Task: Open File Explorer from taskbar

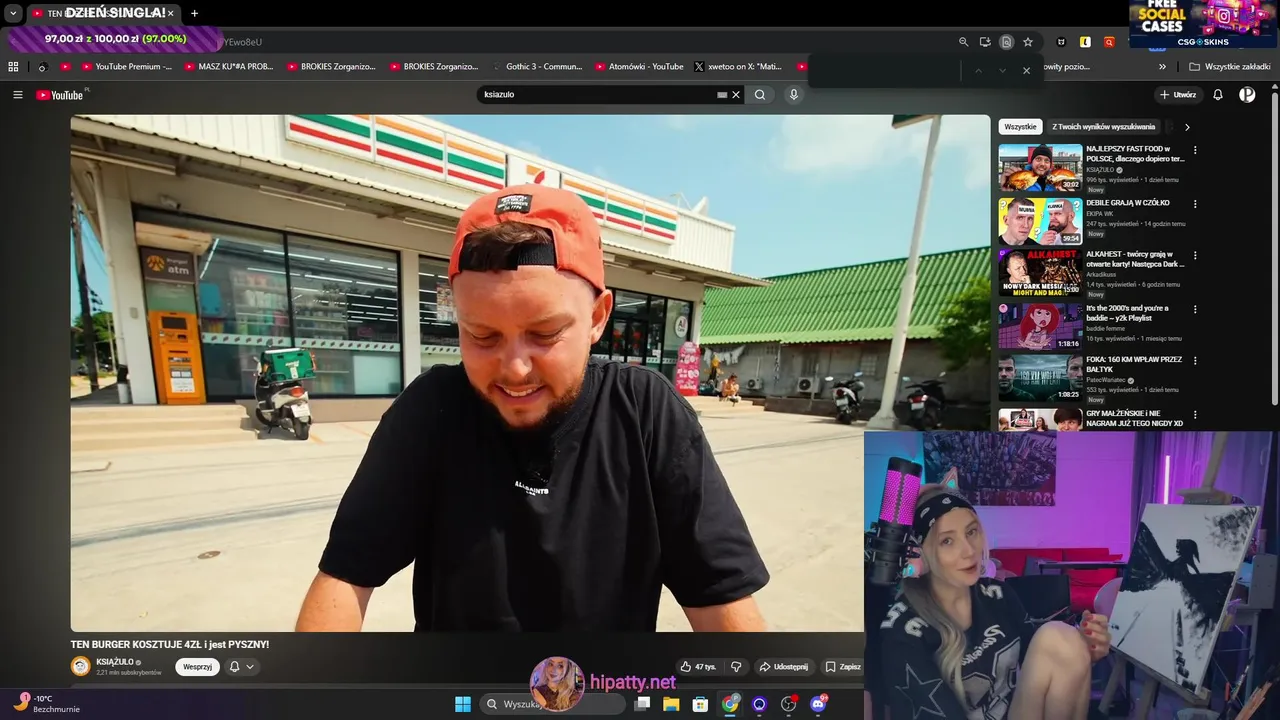Action: 671,704
